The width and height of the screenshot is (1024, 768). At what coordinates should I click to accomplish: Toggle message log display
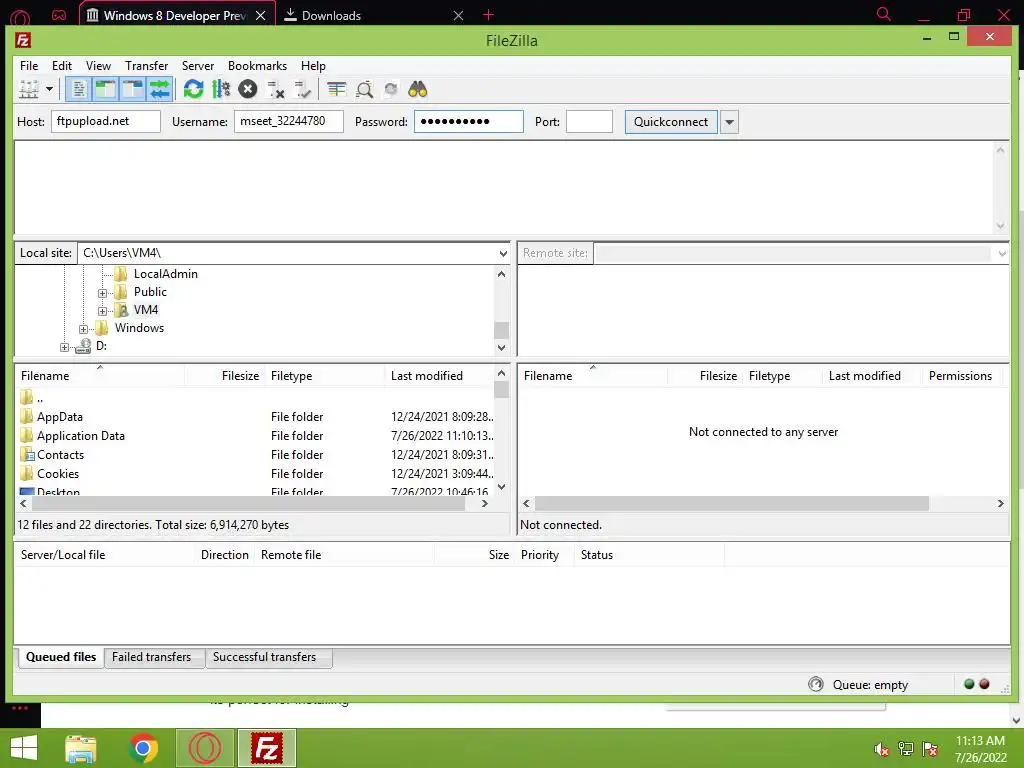tap(78, 89)
